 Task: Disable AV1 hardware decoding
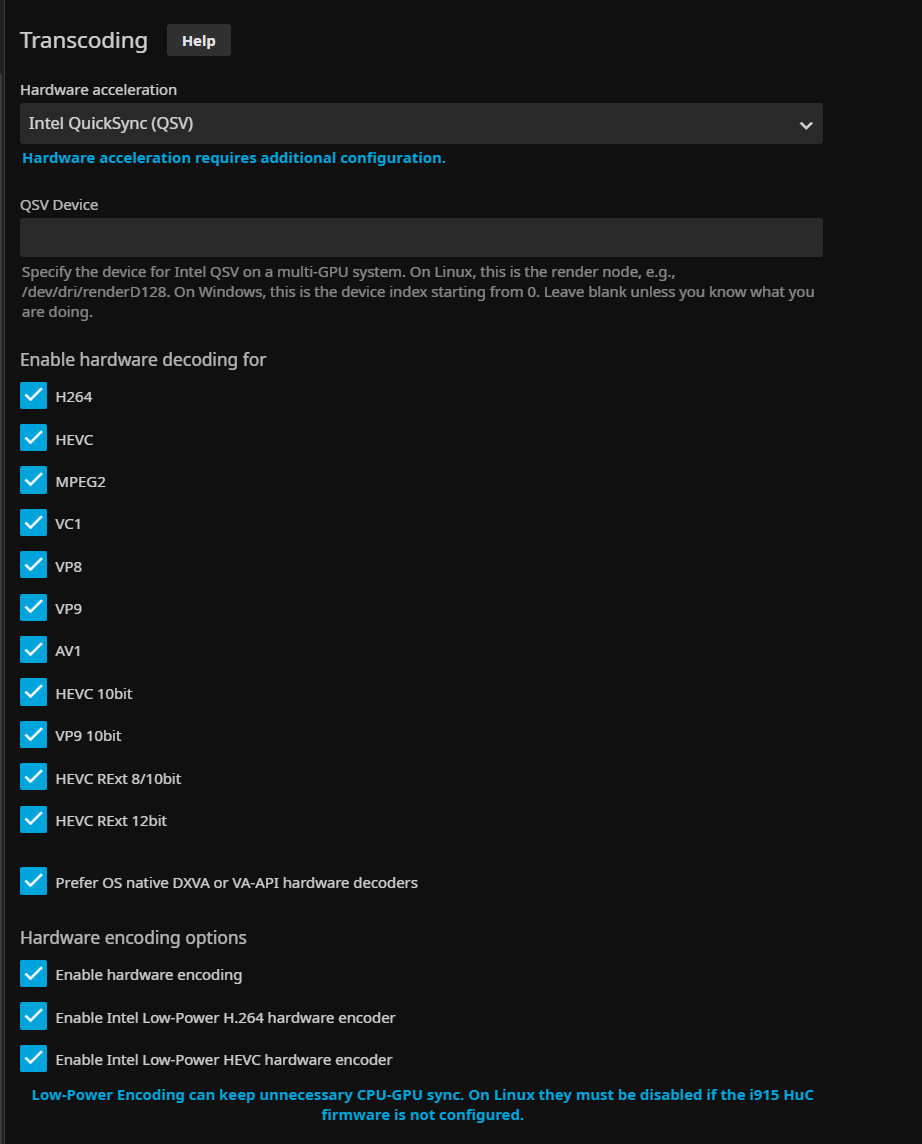point(34,650)
